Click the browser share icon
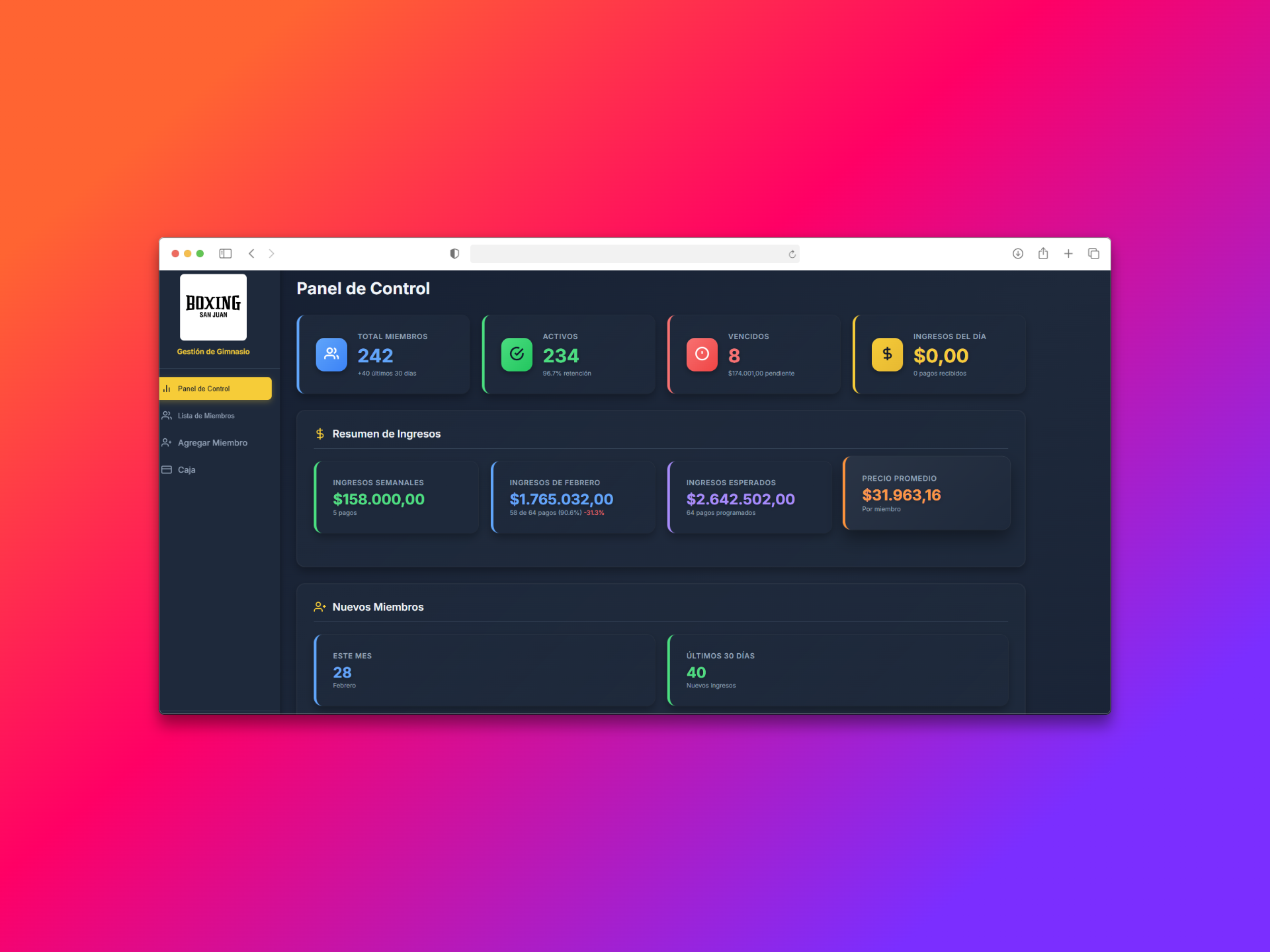 tap(1043, 254)
